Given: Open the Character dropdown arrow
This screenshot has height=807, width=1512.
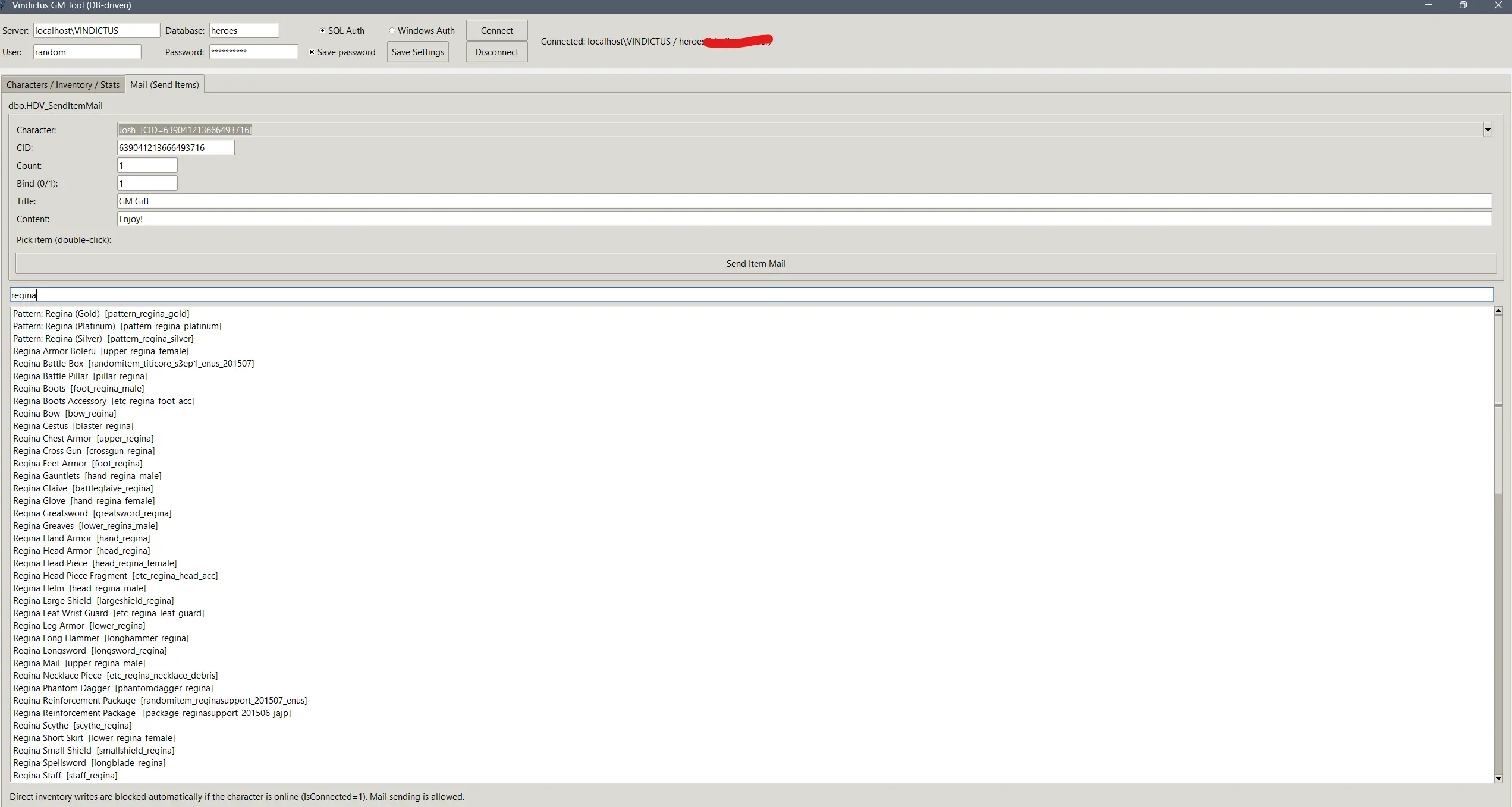Looking at the screenshot, I should tap(1487, 130).
